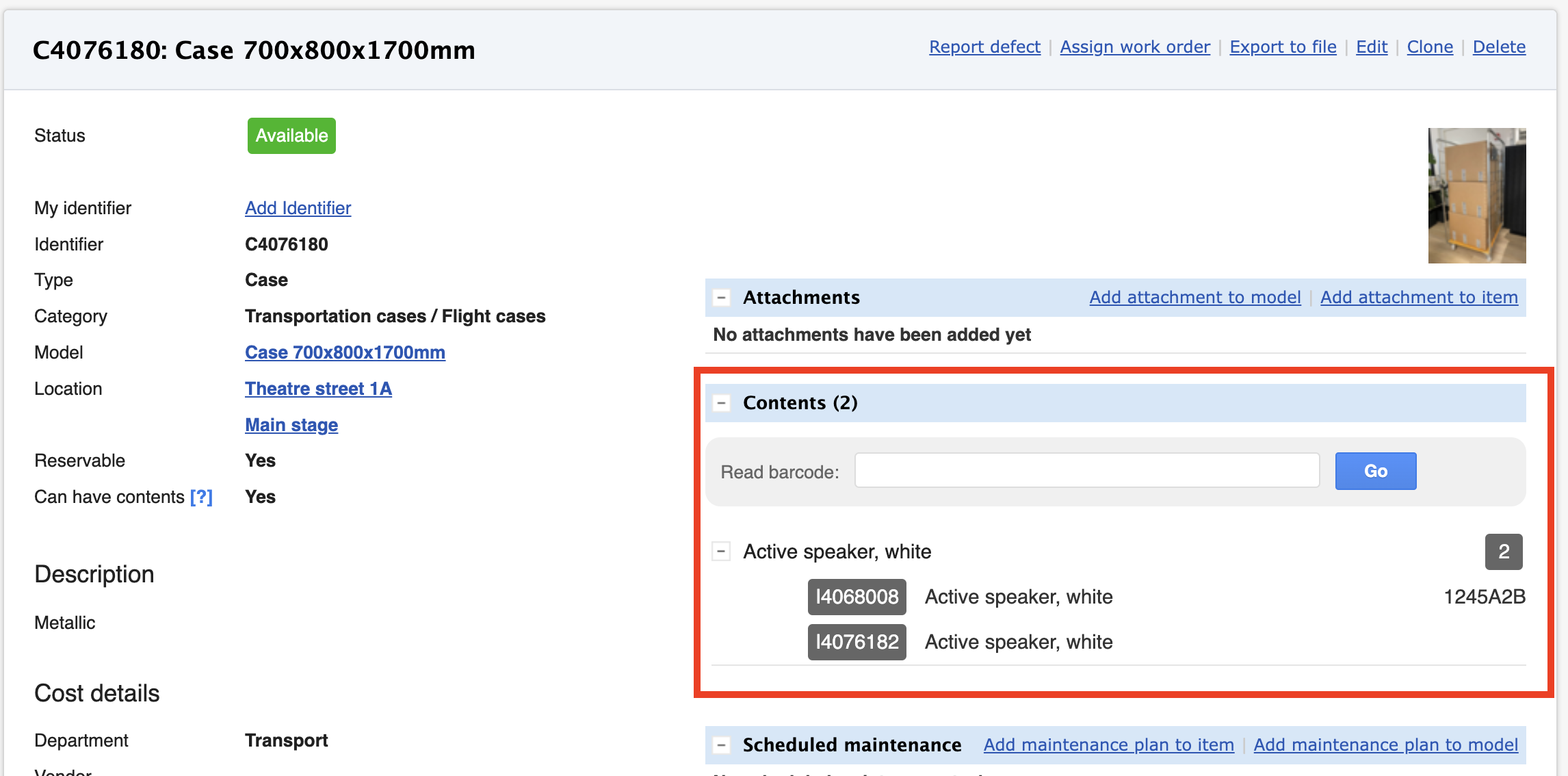
Task: Clone this case item
Action: coord(1429,47)
